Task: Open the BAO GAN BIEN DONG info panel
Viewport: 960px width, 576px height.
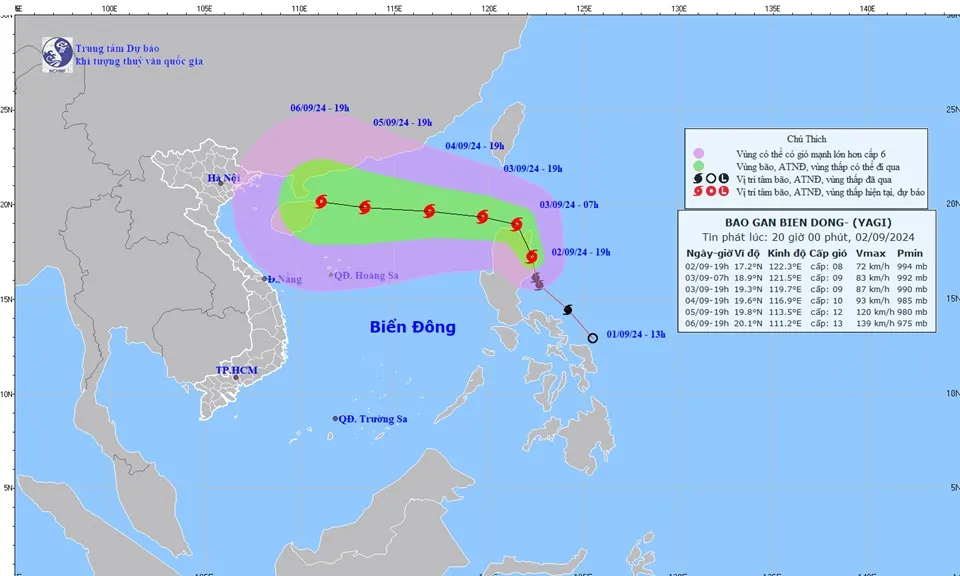Action: pyautogui.click(x=809, y=222)
